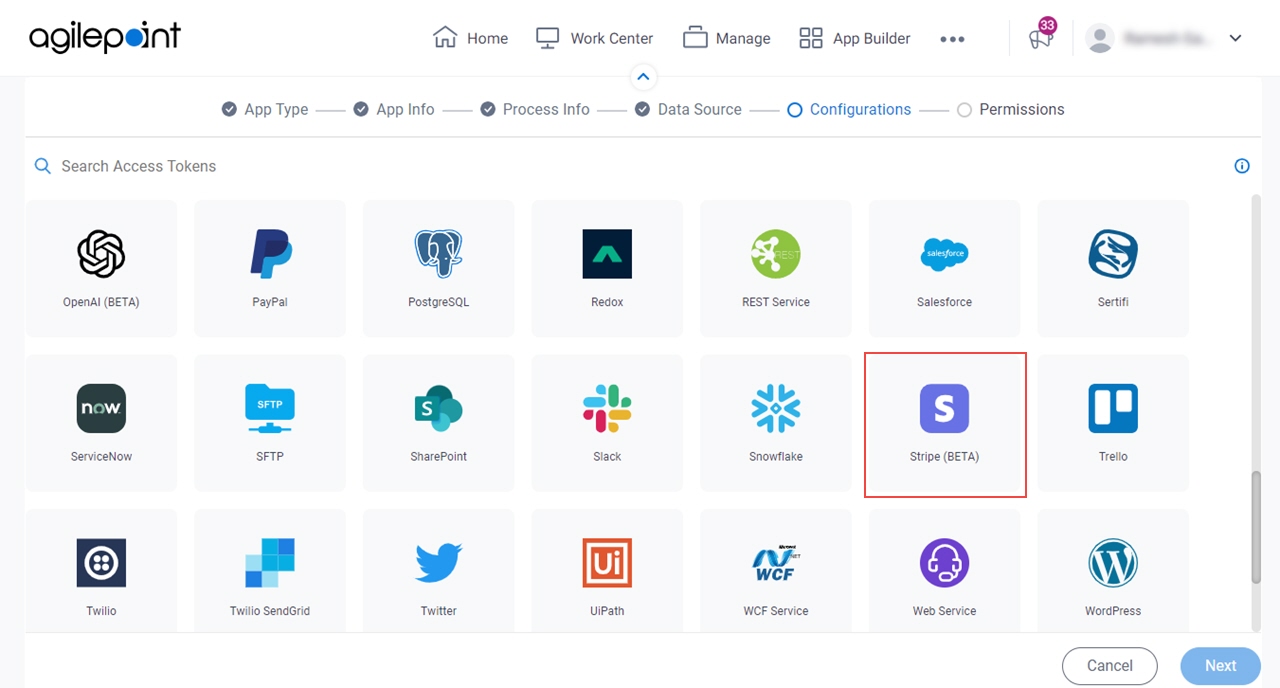Choose the UiPath access token
Viewport: 1280px width, 688px height.
607,570
